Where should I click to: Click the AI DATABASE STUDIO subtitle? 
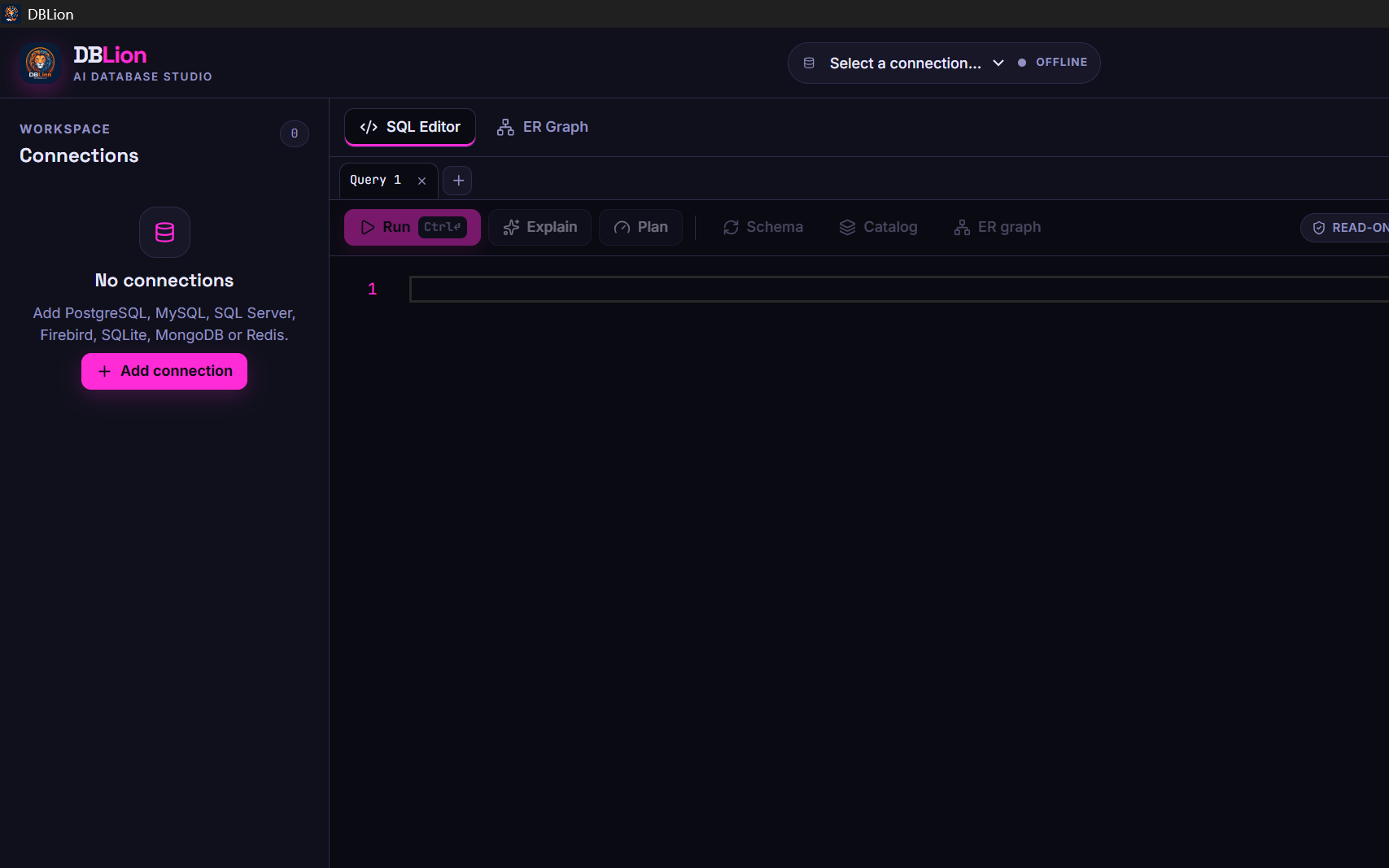pyautogui.click(x=142, y=76)
